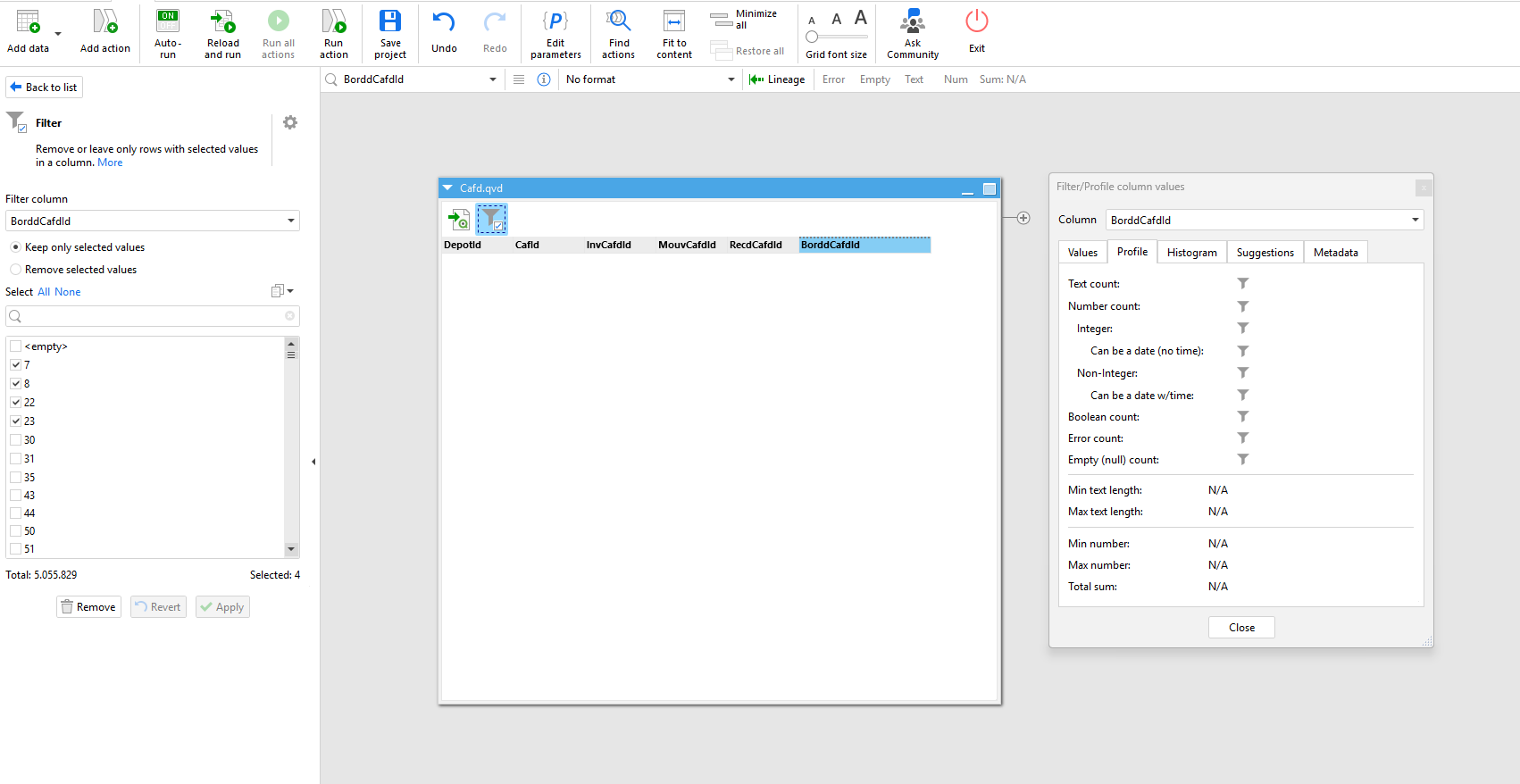1520x784 pixels.
Task: Adjust the Grid font size slider
Action: [x=812, y=38]
